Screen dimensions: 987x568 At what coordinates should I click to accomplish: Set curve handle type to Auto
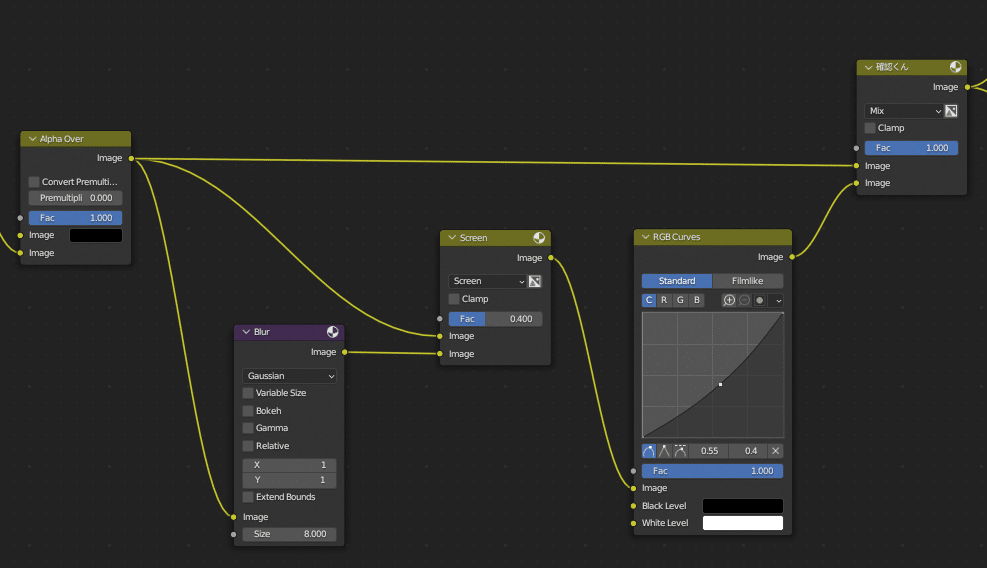pyautogui.click(x=649, y=451)
